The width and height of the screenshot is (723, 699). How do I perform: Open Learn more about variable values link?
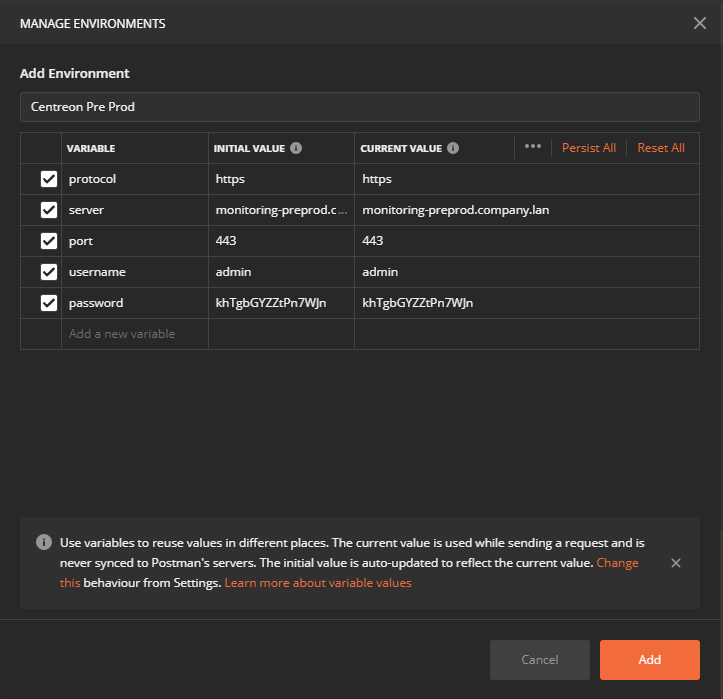[318, 583]
